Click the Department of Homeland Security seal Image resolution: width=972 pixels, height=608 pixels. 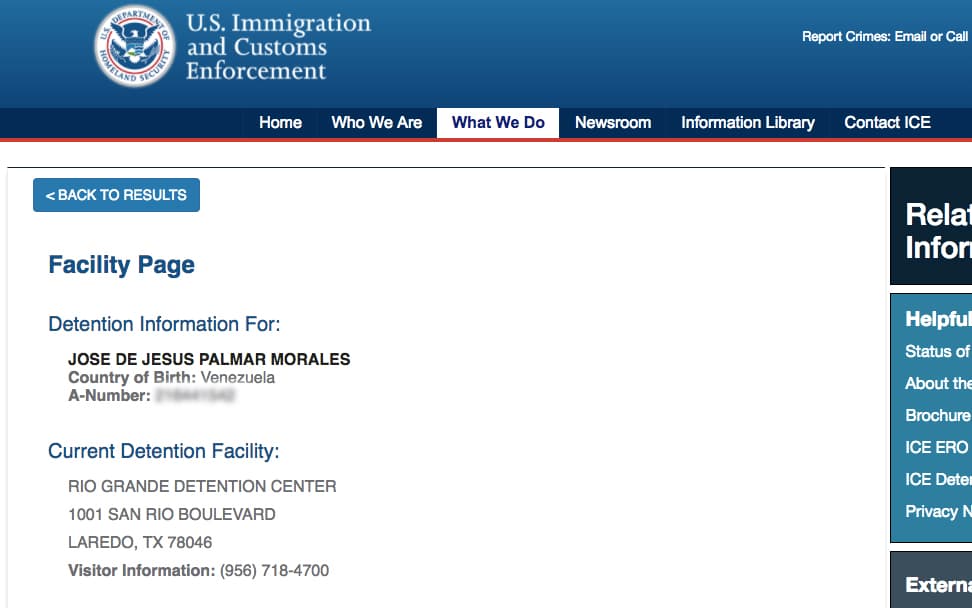click(134, 46)
